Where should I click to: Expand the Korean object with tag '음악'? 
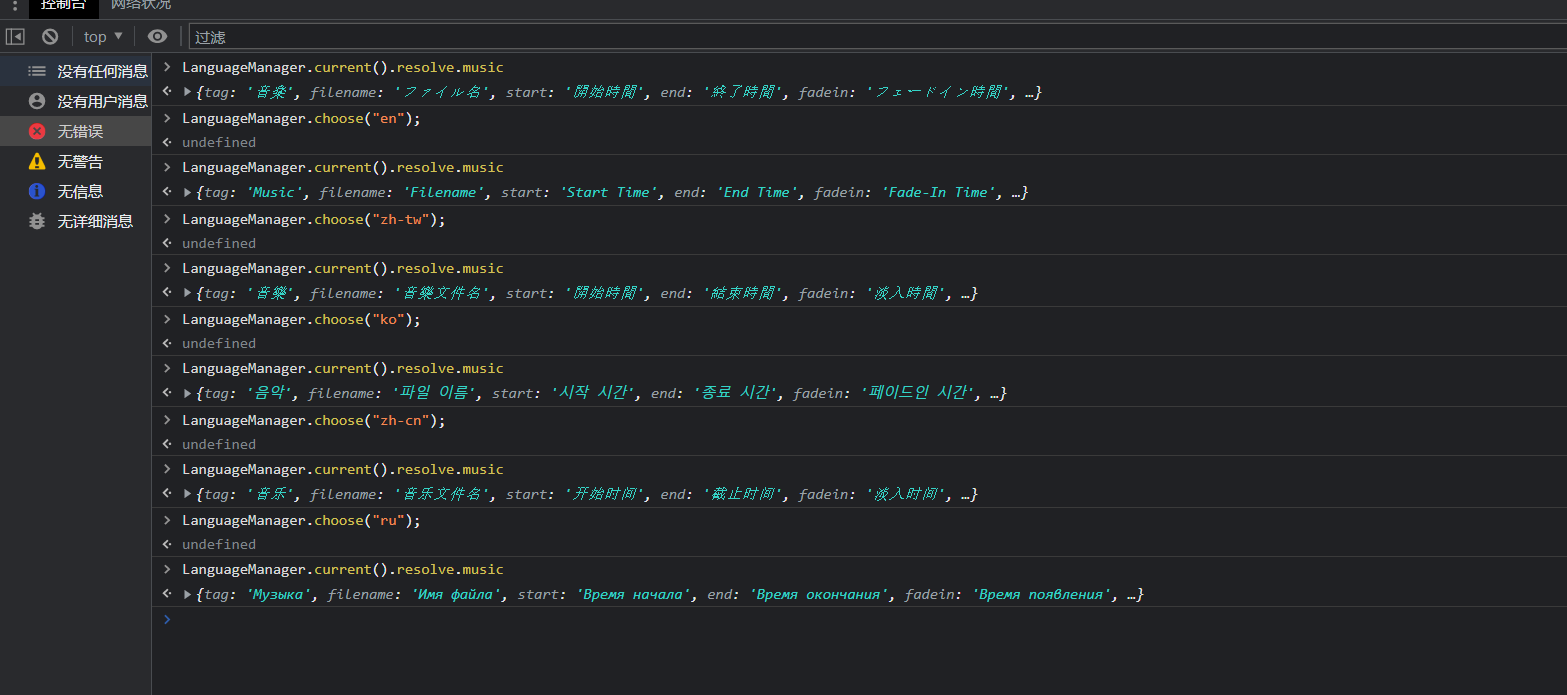tap(187, 393)
